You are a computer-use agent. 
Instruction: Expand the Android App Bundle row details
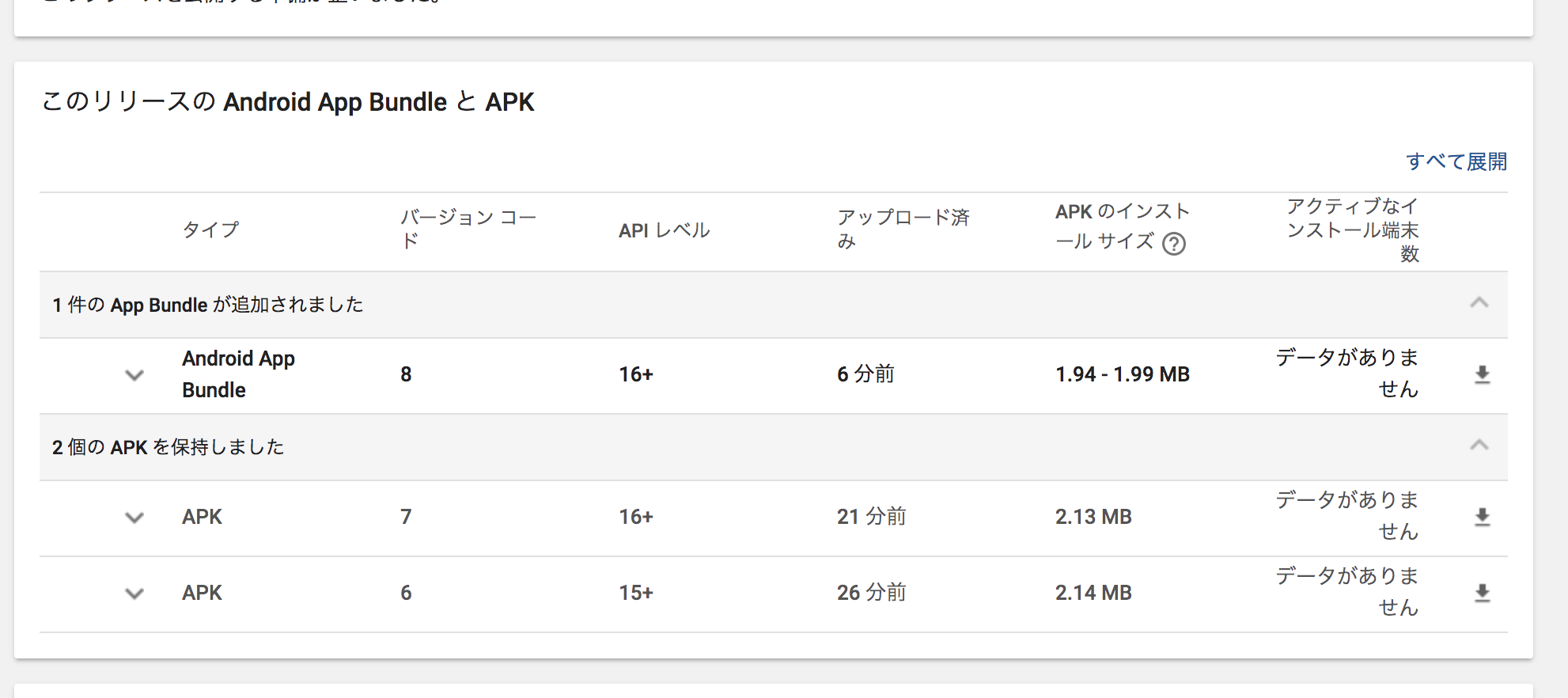coord(134,375)
